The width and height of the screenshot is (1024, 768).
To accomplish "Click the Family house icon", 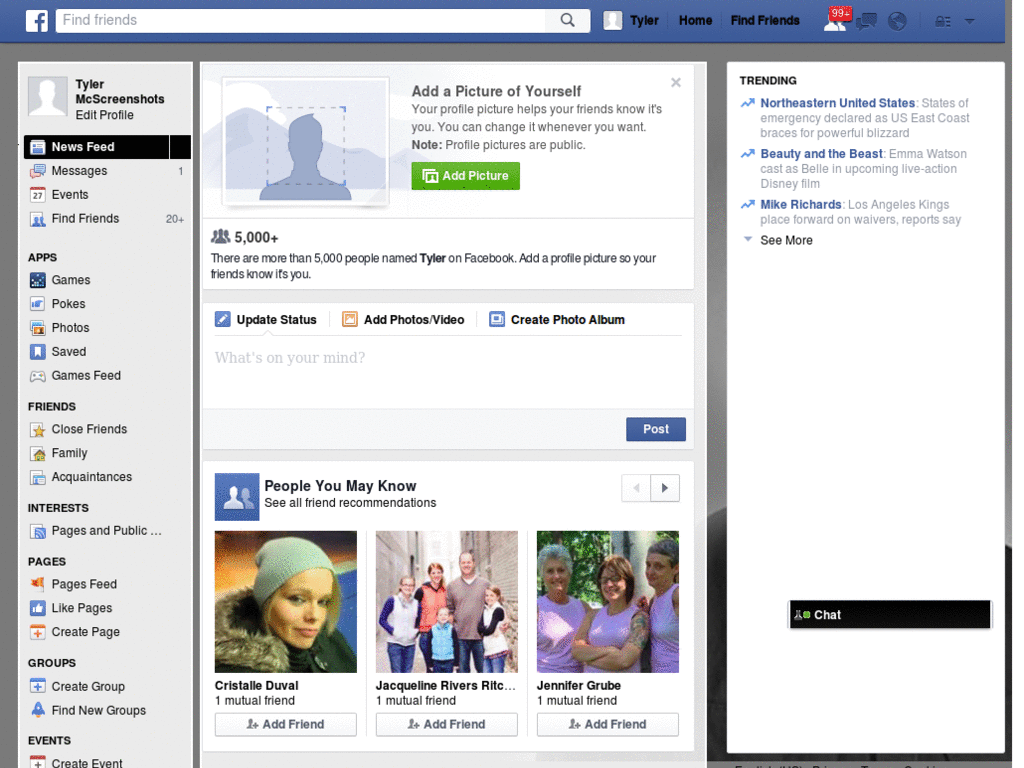I will click(x=38, y=453).
